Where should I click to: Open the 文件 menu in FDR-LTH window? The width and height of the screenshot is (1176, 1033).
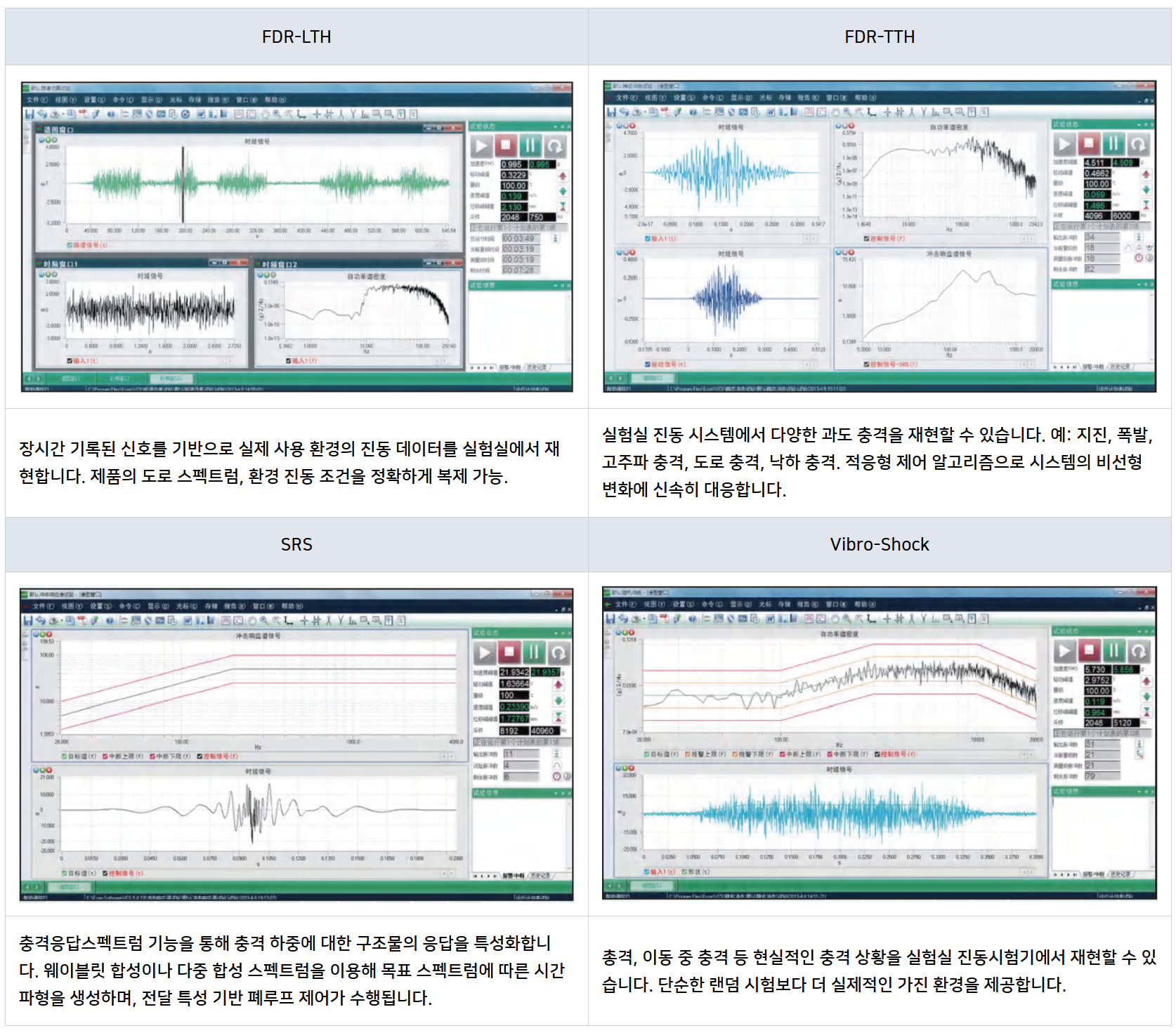point(36,100)
